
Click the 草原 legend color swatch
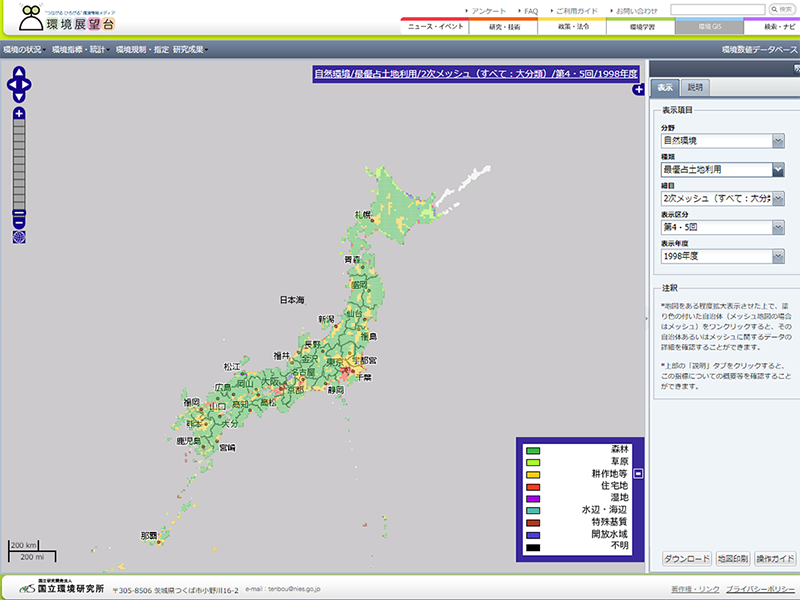(x=533, y=463)
